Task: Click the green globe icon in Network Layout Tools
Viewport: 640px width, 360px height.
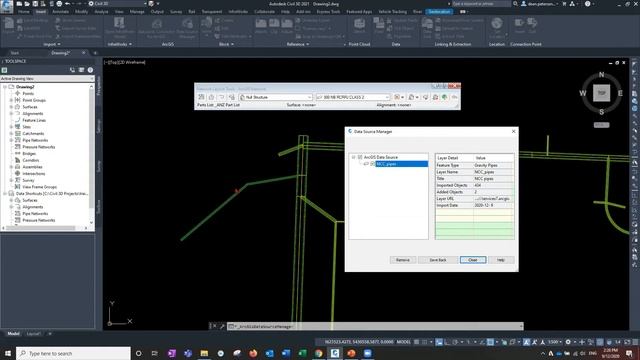Action: click(x=444, y=97)
